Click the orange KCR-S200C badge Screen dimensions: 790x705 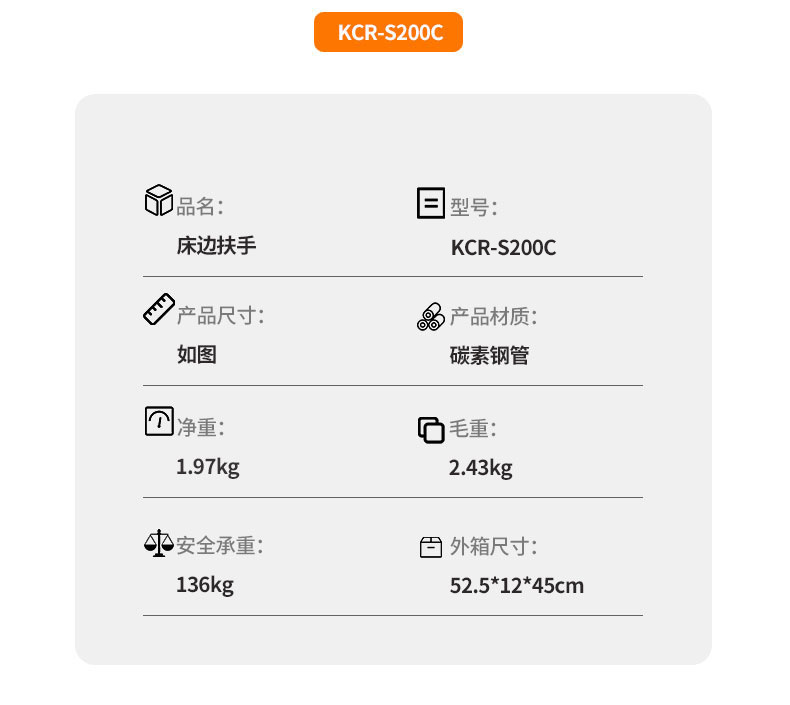pyautogui.click(x=389, y=32)
